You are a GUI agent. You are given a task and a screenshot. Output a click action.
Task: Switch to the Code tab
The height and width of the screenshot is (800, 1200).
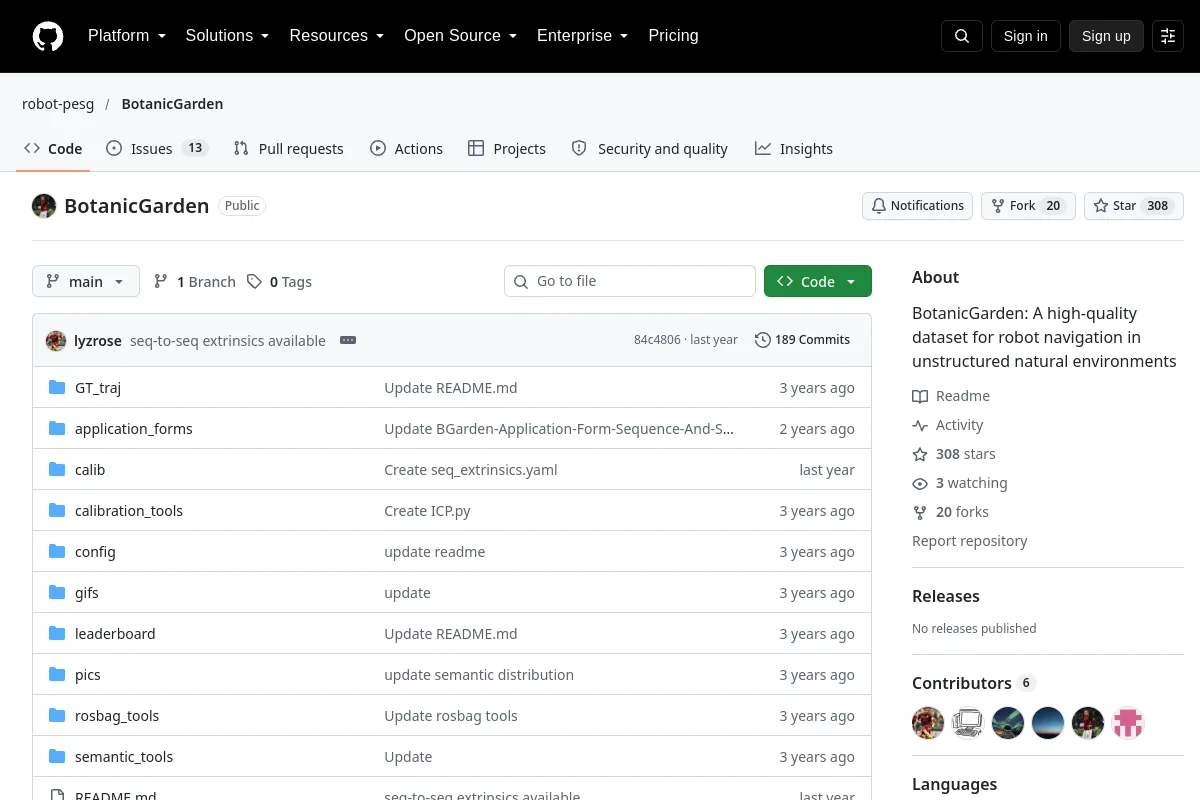[53, 149]
